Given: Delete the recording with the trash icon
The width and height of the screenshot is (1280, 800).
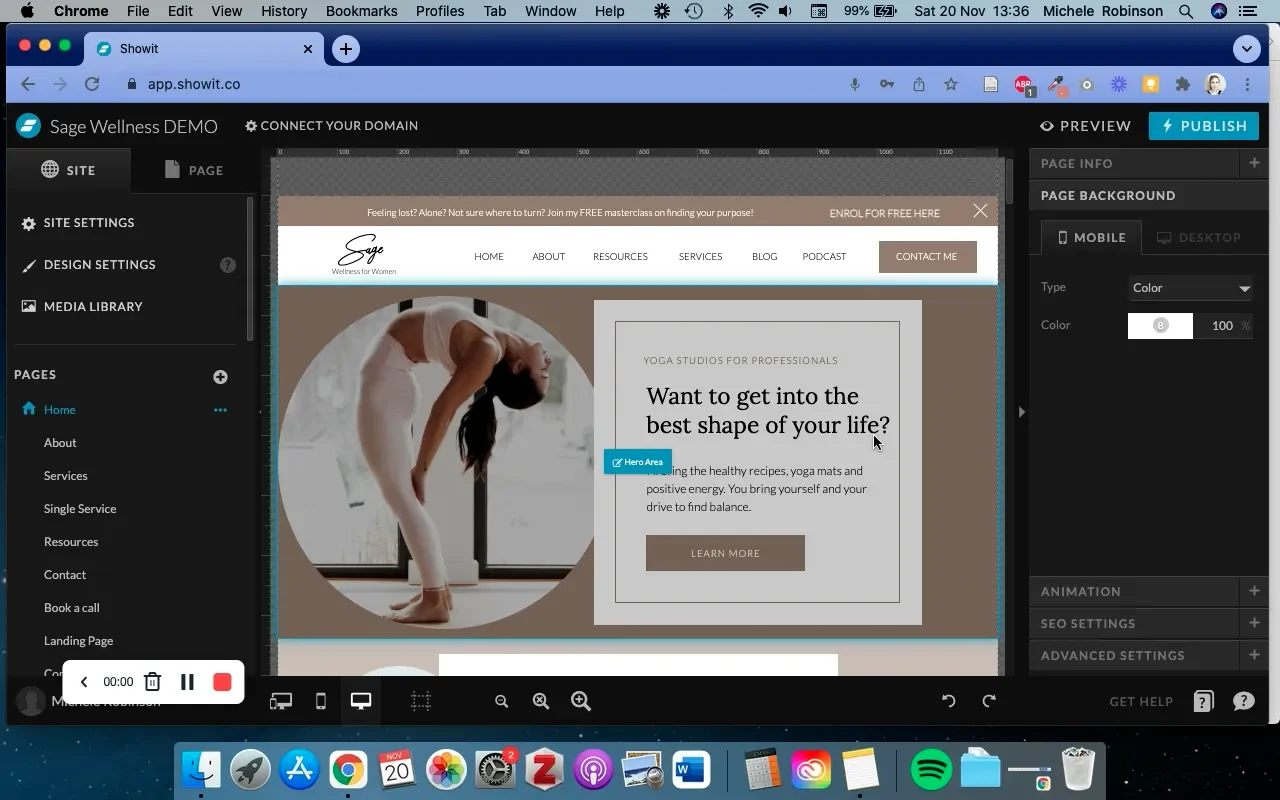Looking at the screenshot, I should tap(152, 682).
